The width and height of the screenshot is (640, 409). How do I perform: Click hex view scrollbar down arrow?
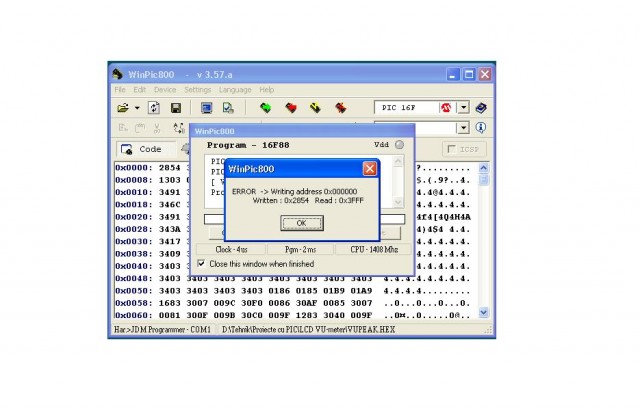click(484, 312)
